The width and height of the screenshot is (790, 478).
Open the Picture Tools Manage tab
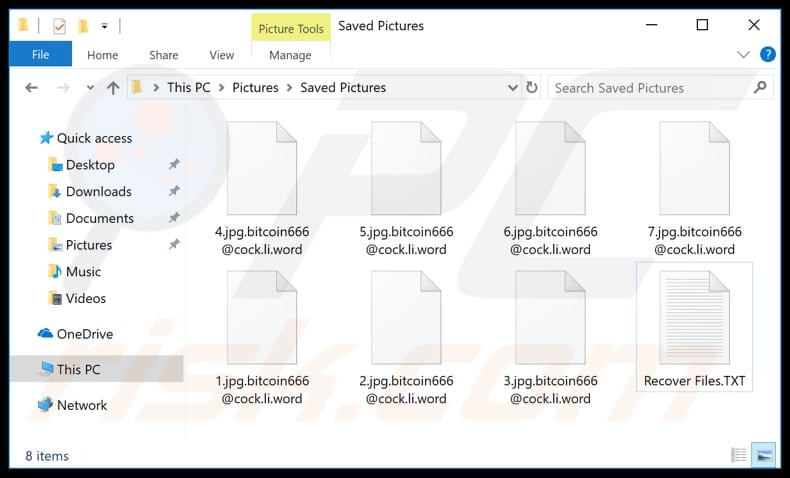(290, 55)
